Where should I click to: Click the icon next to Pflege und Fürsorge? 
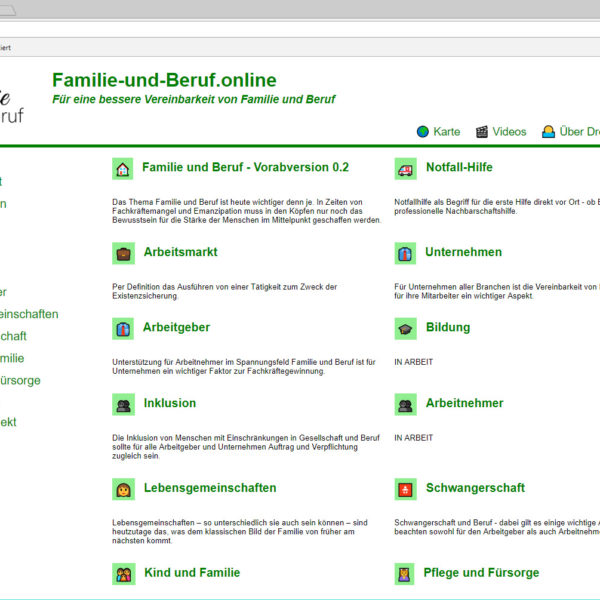coord(405,574)
